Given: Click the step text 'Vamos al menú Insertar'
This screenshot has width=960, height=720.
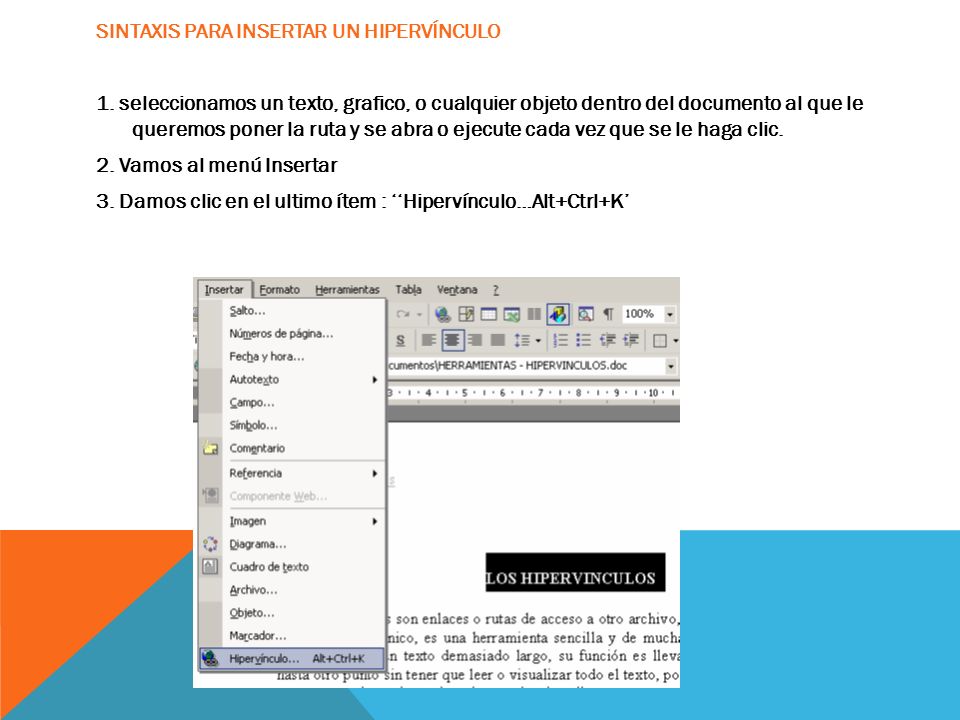Looking at the screenshot, I should point(228,165).
